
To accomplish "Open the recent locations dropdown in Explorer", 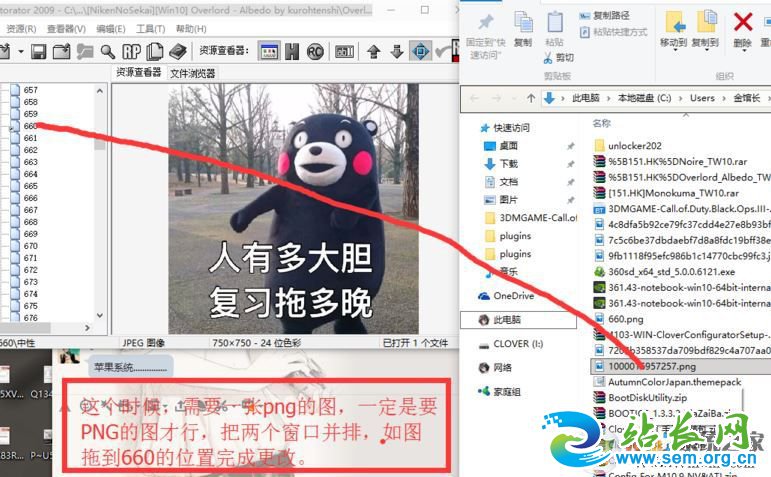I will click(514, 98).
